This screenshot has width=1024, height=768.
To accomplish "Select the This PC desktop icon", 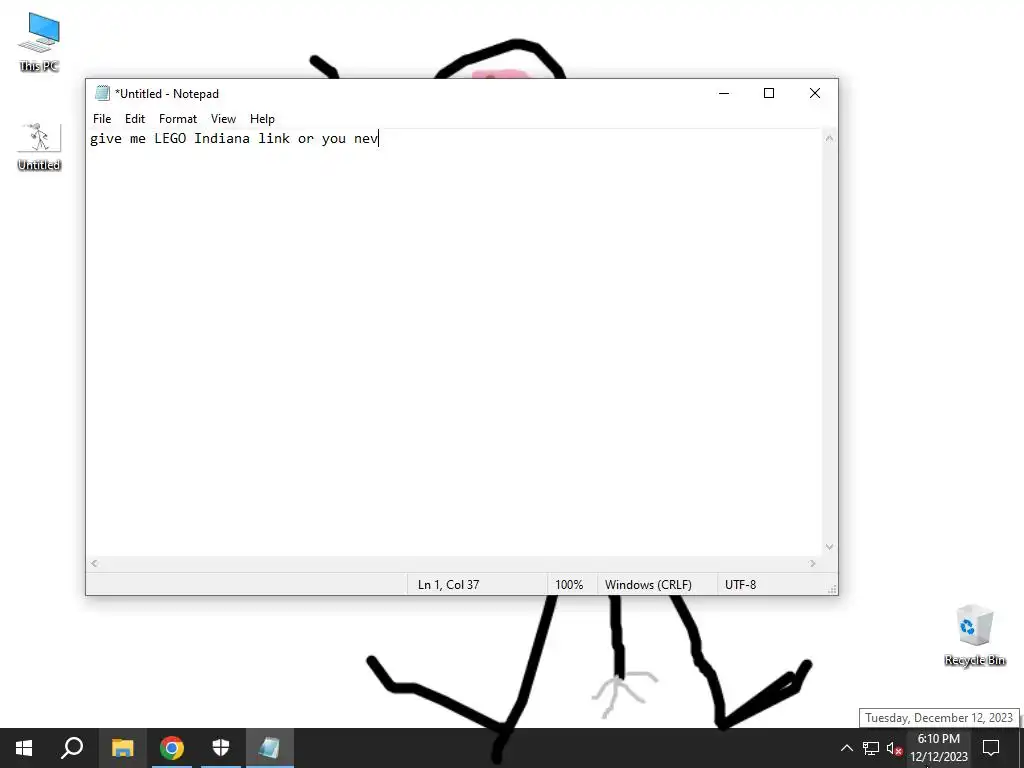I will 39,42.
